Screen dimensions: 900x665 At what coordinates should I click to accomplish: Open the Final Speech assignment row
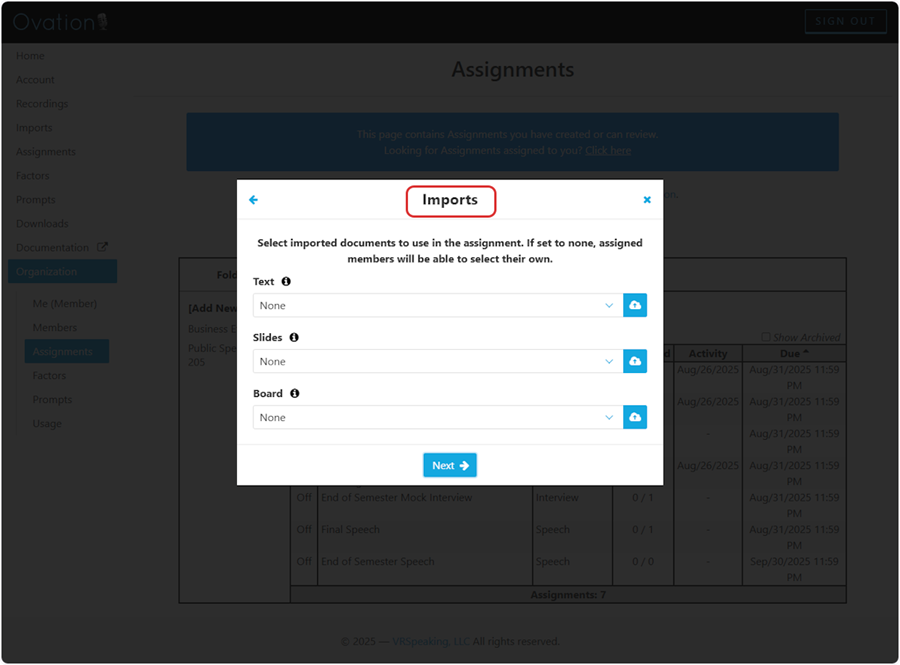(x=350, y=530)
